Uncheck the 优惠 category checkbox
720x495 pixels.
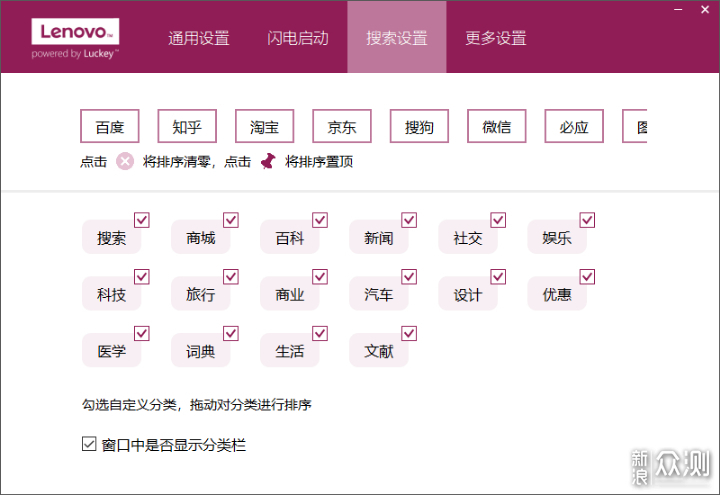(x=587, y=277)
